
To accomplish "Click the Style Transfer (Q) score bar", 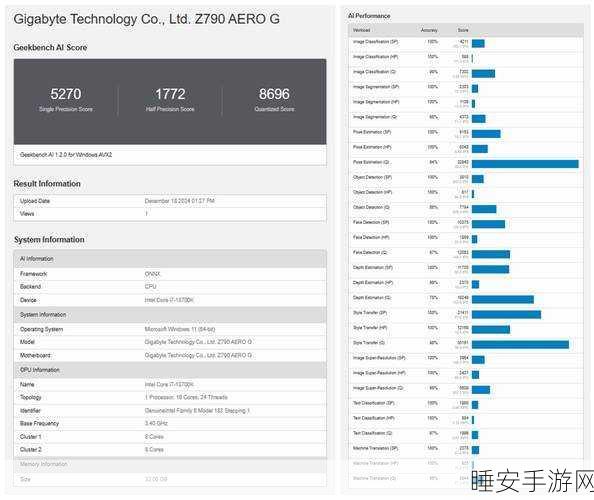I will click(520, 344).
